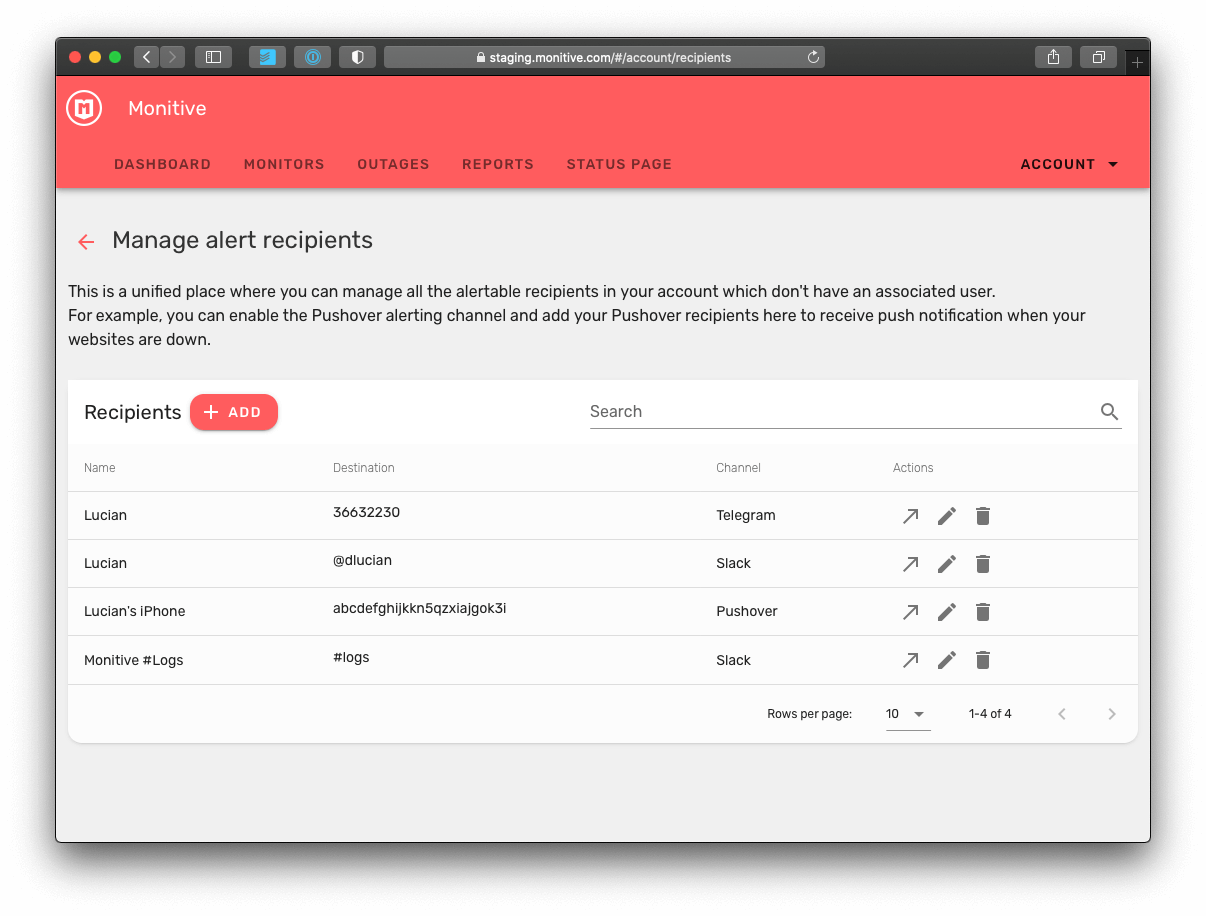Click the shield privacy extension icon

coord(357,57)
